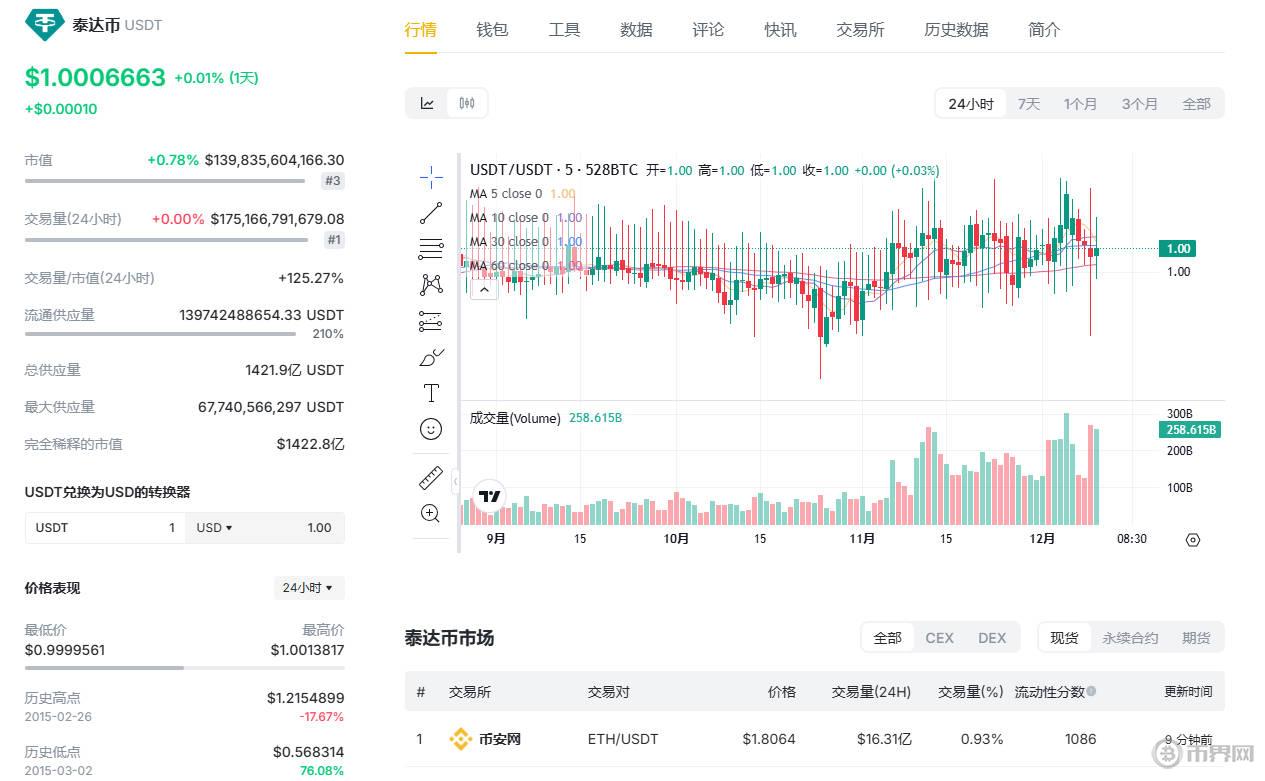The width and height of the screenshot is (1265, 781).
Task: Filter markets by CEX
Action: pos(939,638)
